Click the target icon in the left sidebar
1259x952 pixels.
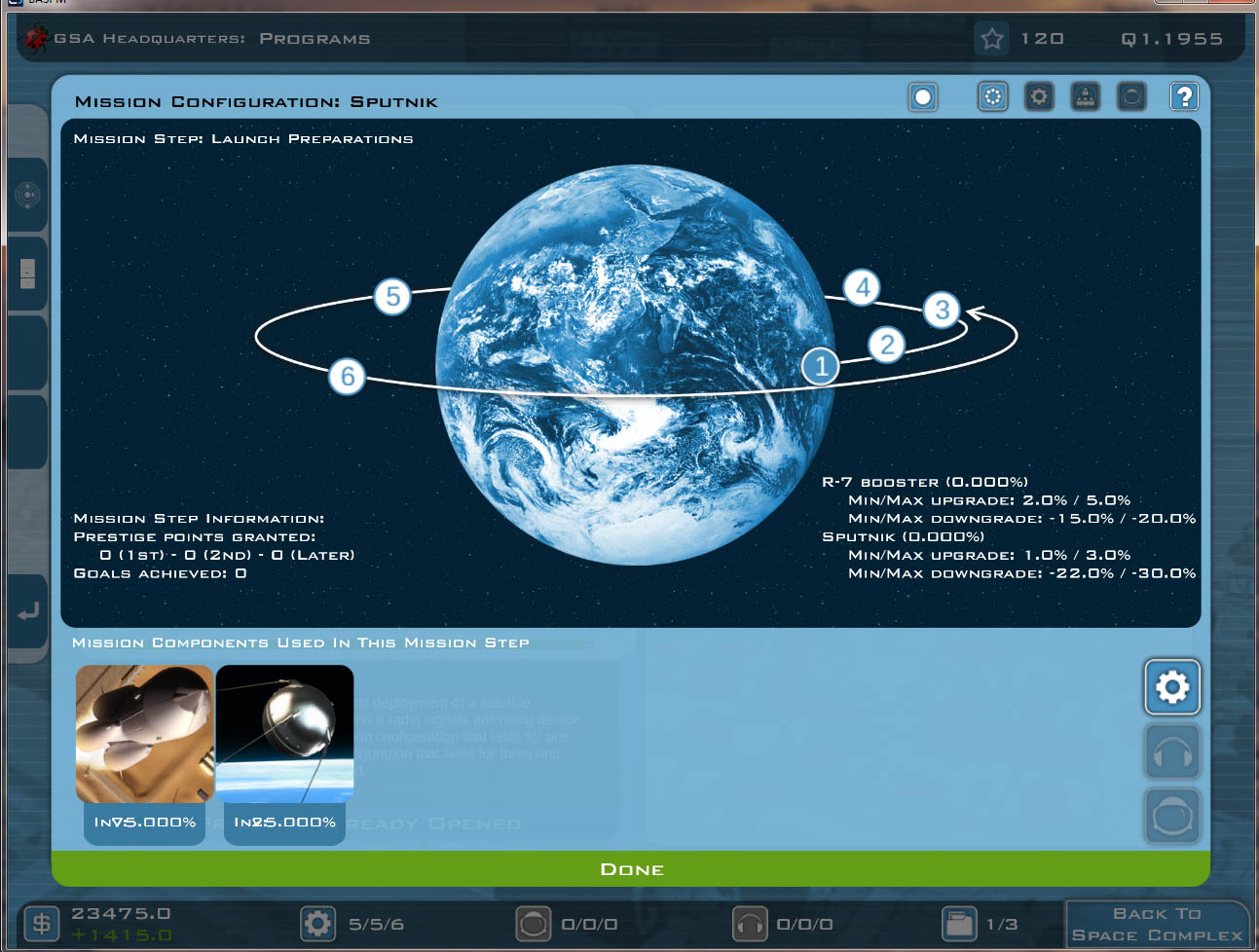(27, 195)
